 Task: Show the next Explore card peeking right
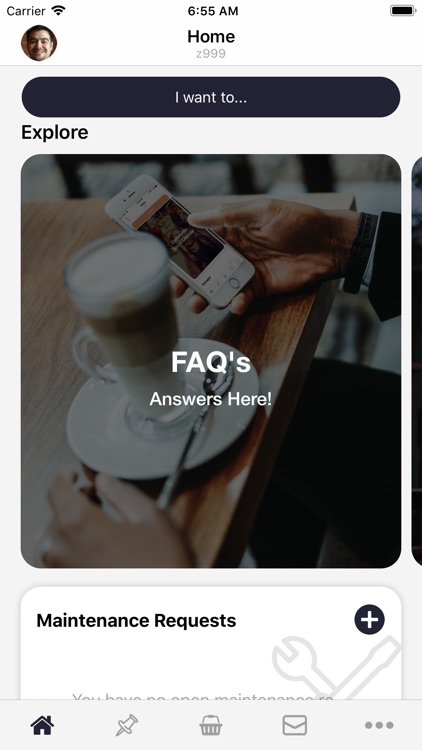[x=417, y=361]
